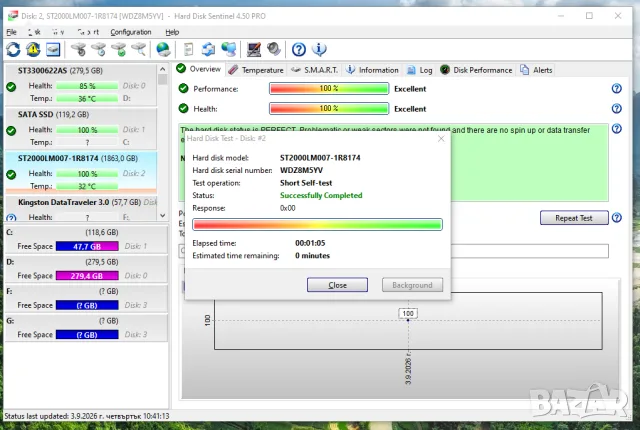The width and height of the screenshot is (640, 430).
Task: Click help icon beside Performance Excellent row
Action: [616, 89]
